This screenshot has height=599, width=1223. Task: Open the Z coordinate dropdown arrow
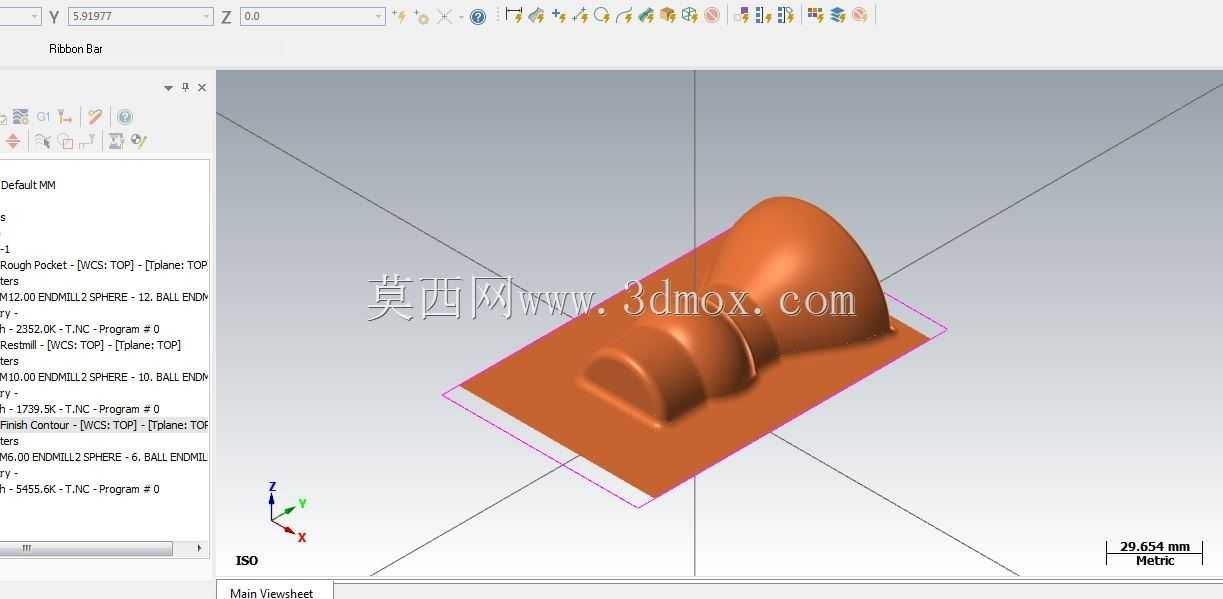point(378,16)
